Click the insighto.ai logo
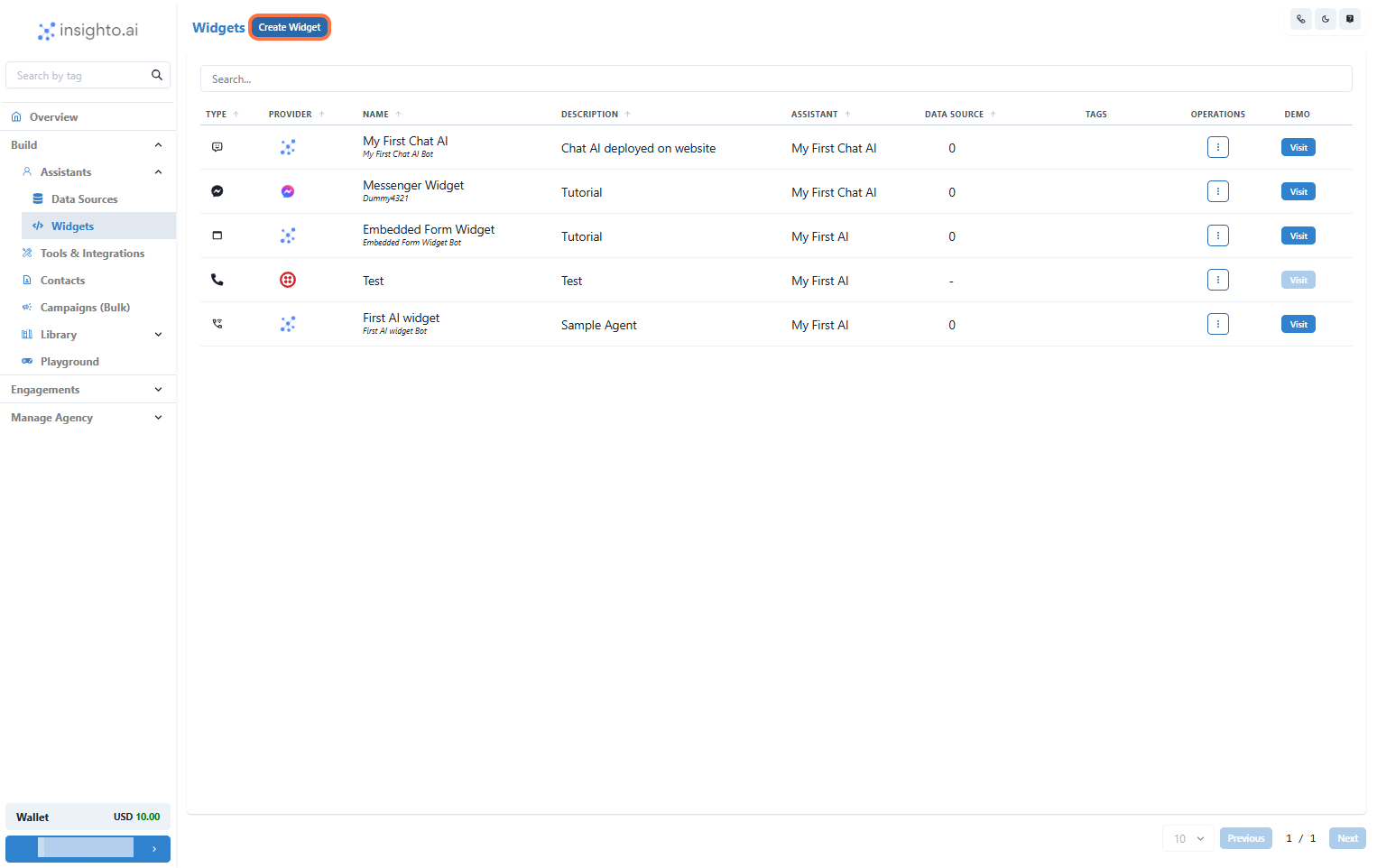Image resolution: width=1377 pixels, height=868 pixels. click(x=86, y=30)
